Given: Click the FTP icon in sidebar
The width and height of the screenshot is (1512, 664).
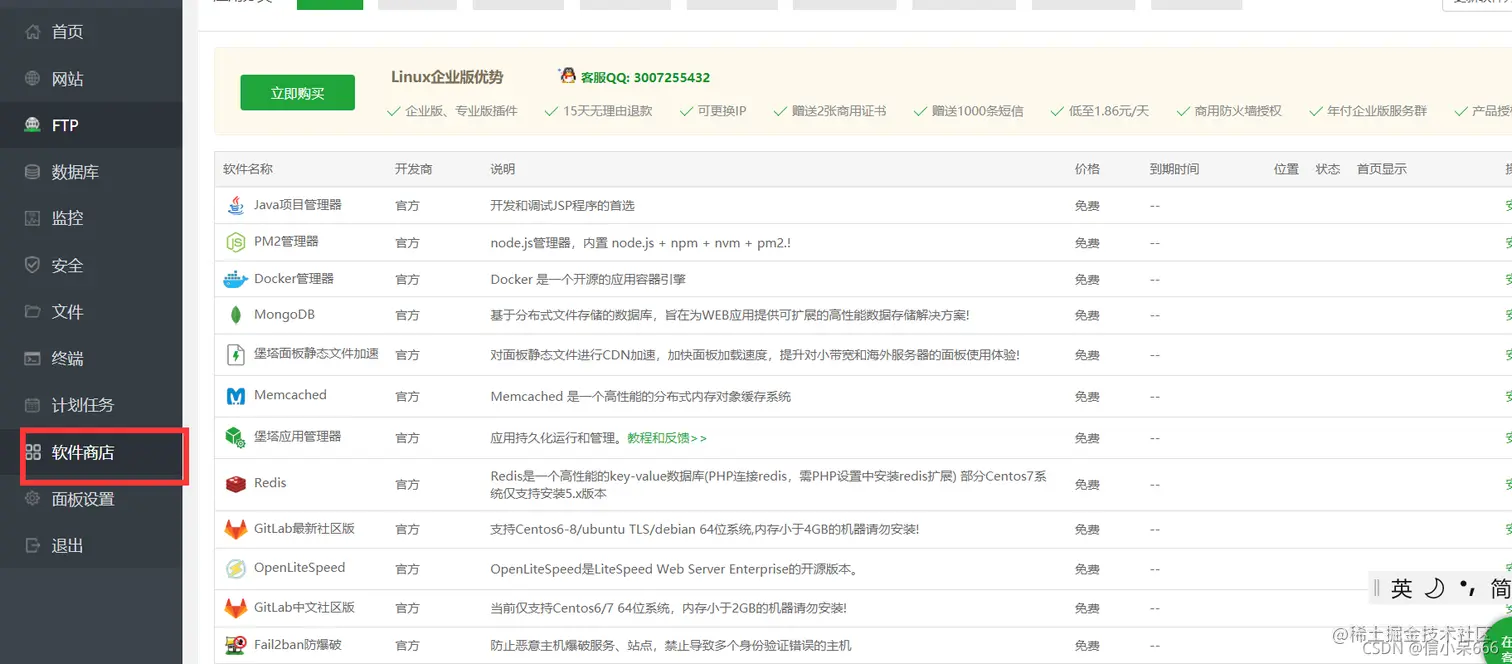Looking at the screenshot, I should tap(33, 125).
